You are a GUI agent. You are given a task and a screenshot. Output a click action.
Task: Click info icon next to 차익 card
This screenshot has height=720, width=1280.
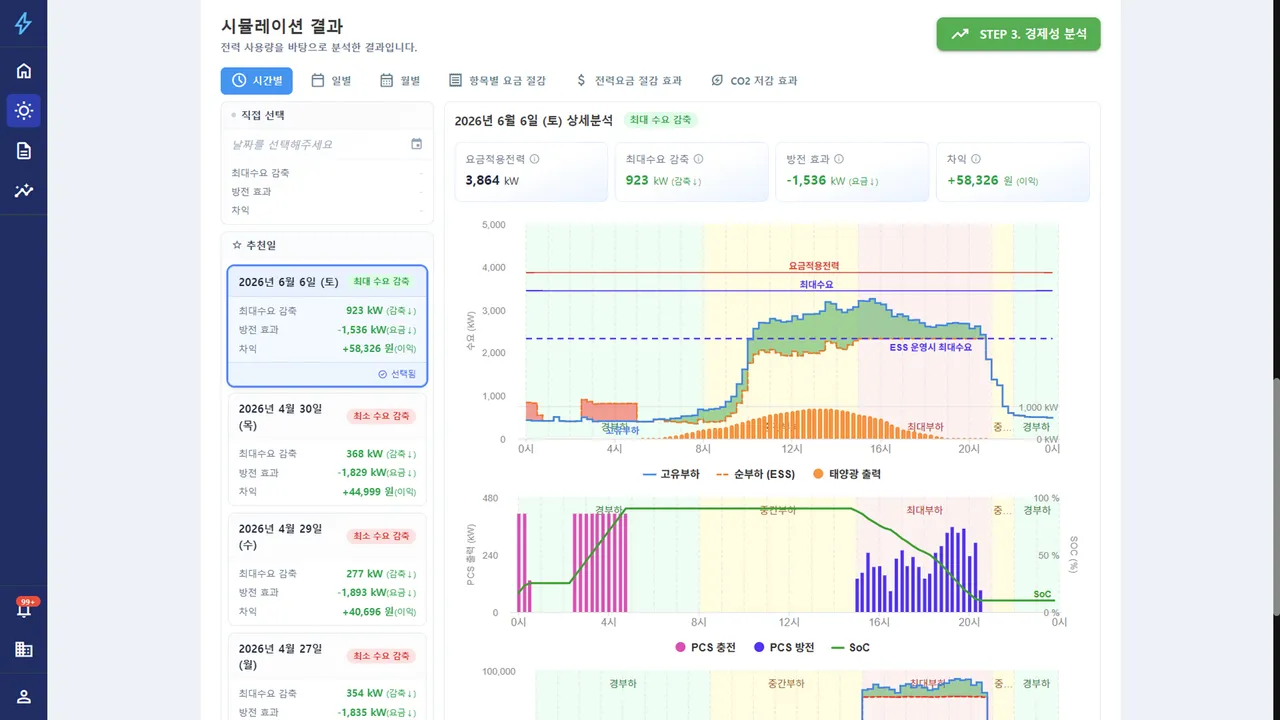click(976, 159)
